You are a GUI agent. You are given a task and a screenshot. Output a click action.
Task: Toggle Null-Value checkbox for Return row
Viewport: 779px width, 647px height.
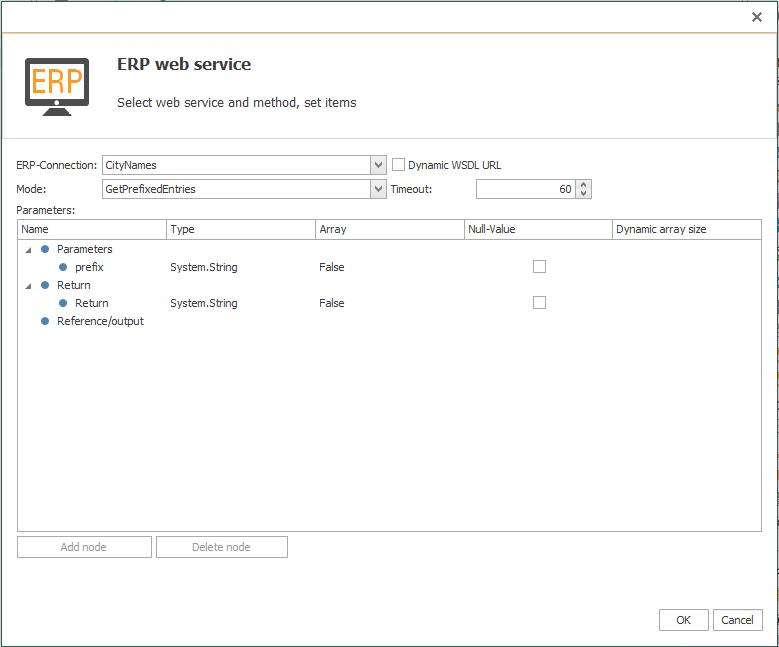[539, 303]
